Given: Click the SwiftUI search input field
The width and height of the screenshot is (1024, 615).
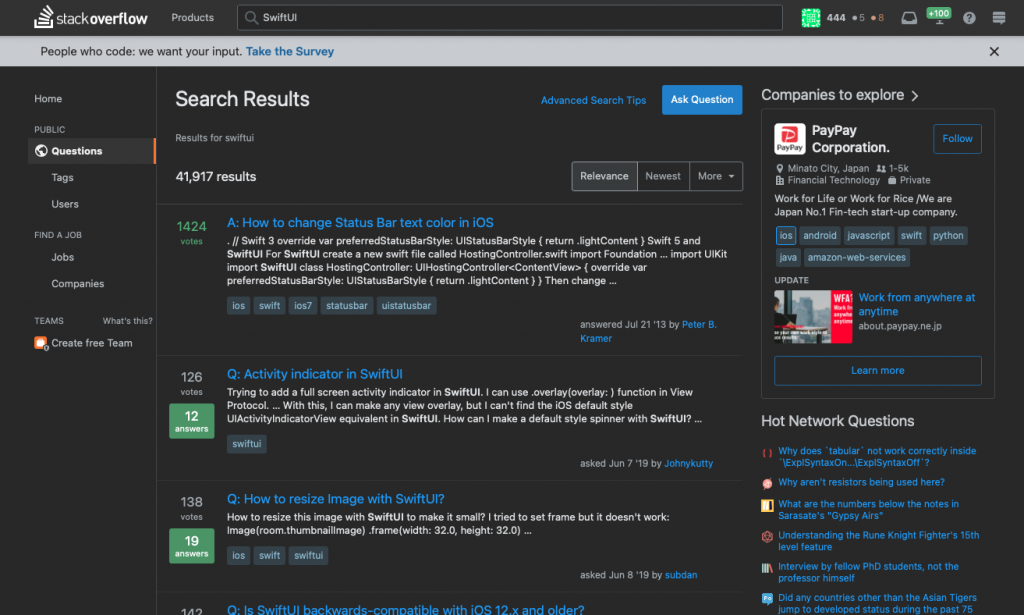Looking at the screenshot, I should [509, 18].
